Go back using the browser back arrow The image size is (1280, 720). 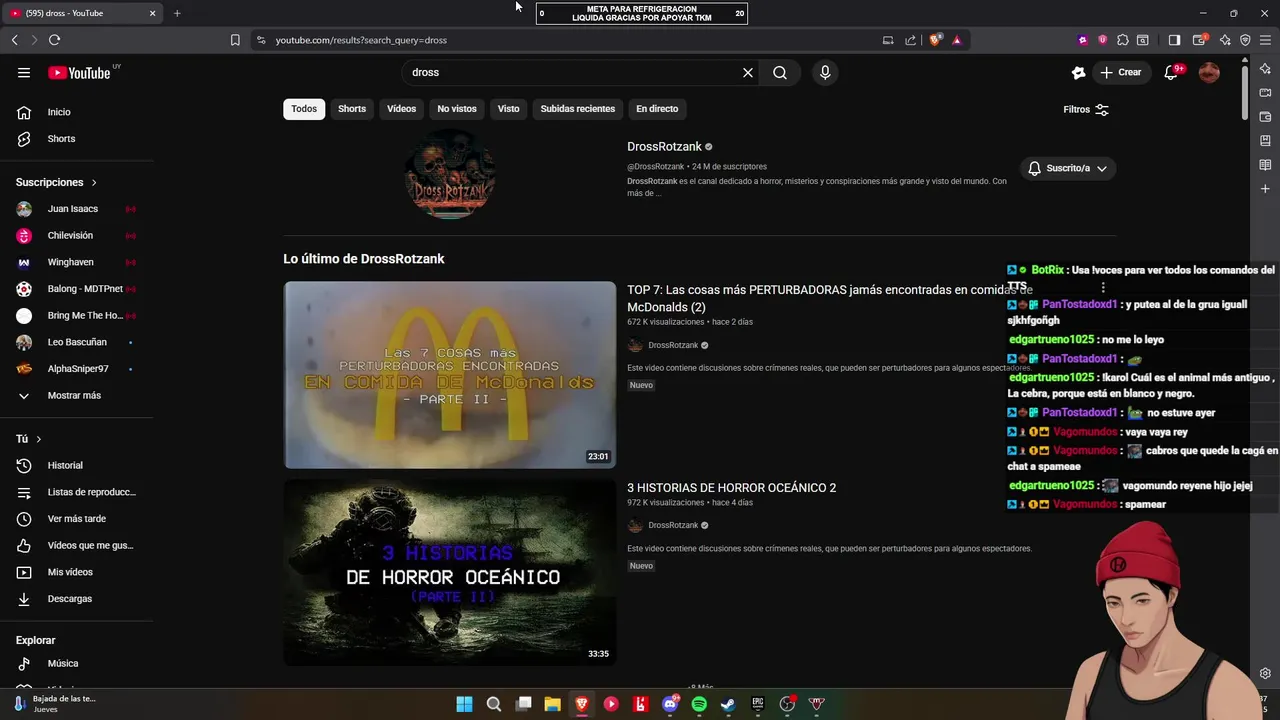point(14,40)
